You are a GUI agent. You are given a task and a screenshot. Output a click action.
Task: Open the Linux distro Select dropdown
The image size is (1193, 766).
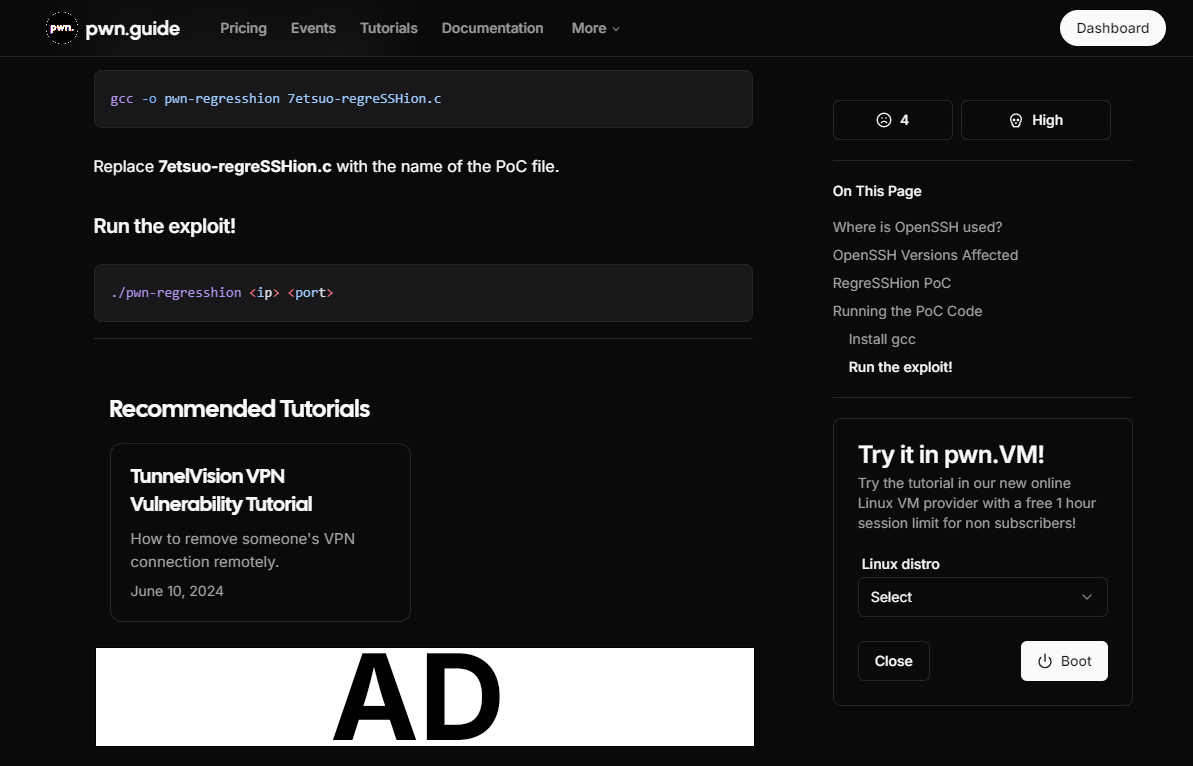[x=981, y=597]
